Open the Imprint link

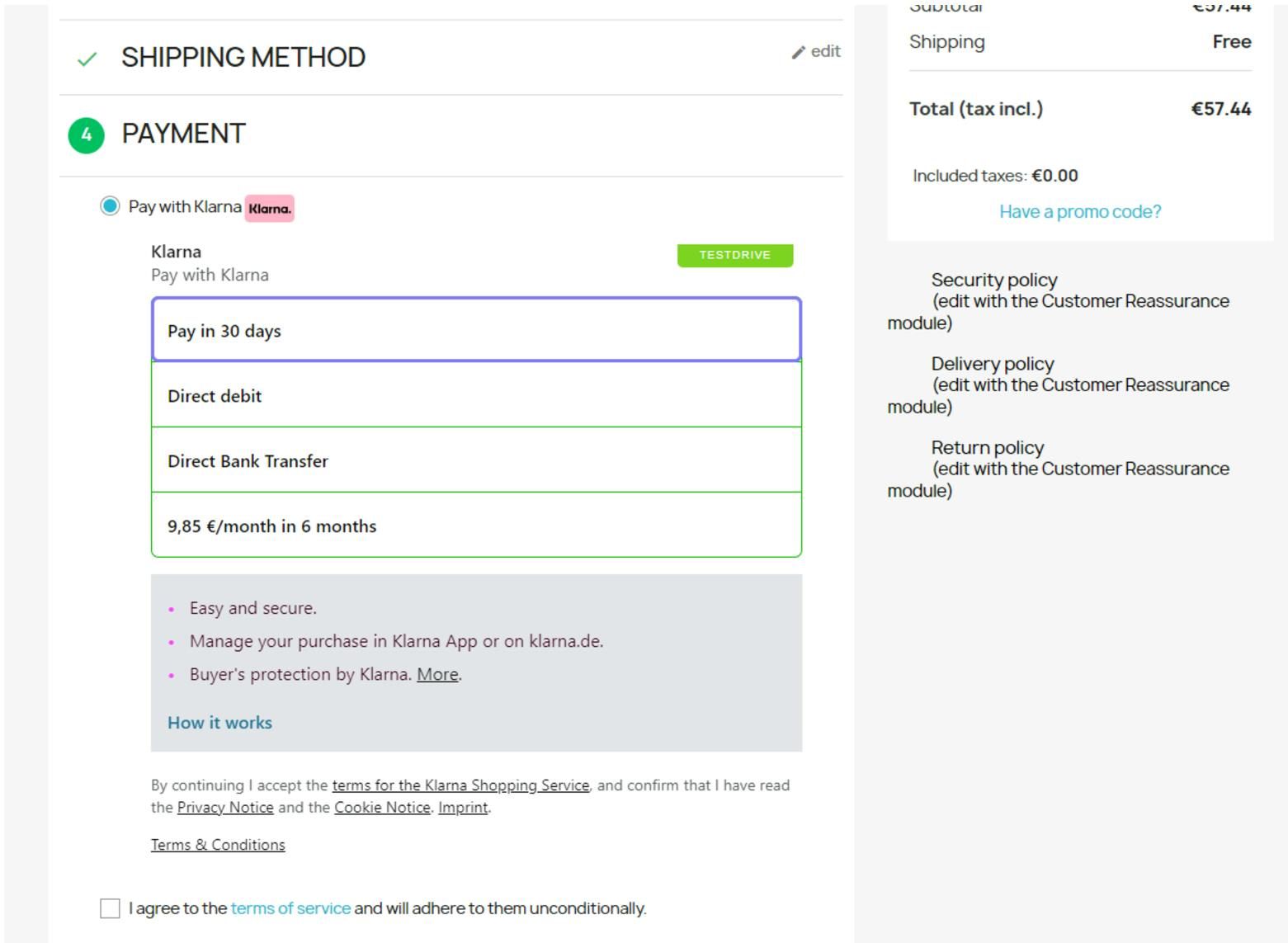(463, 808)
